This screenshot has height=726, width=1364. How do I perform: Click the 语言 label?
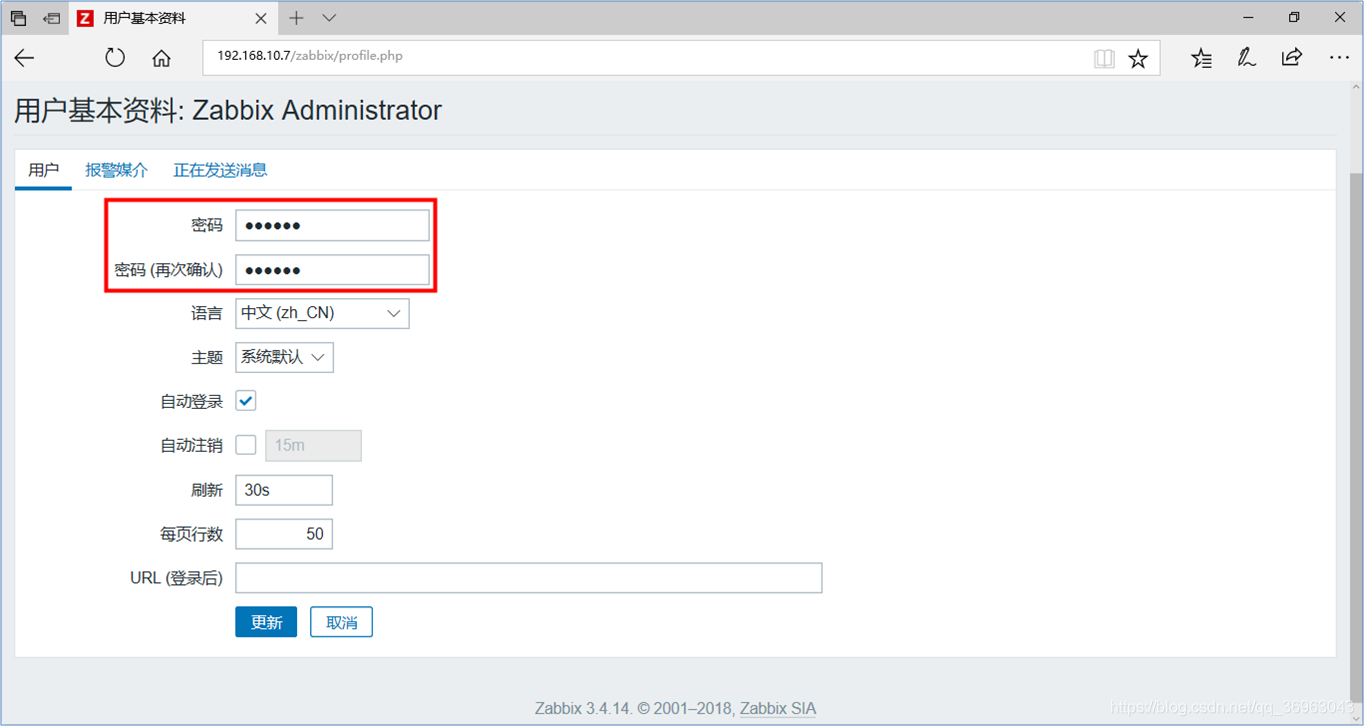click(207, 314)
